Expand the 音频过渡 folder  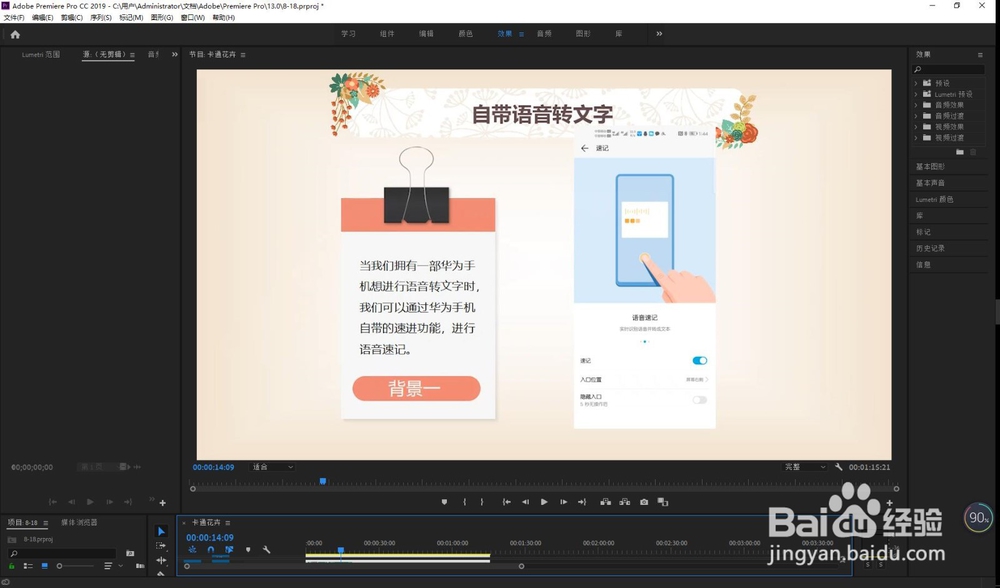click(x=916, y=115)
